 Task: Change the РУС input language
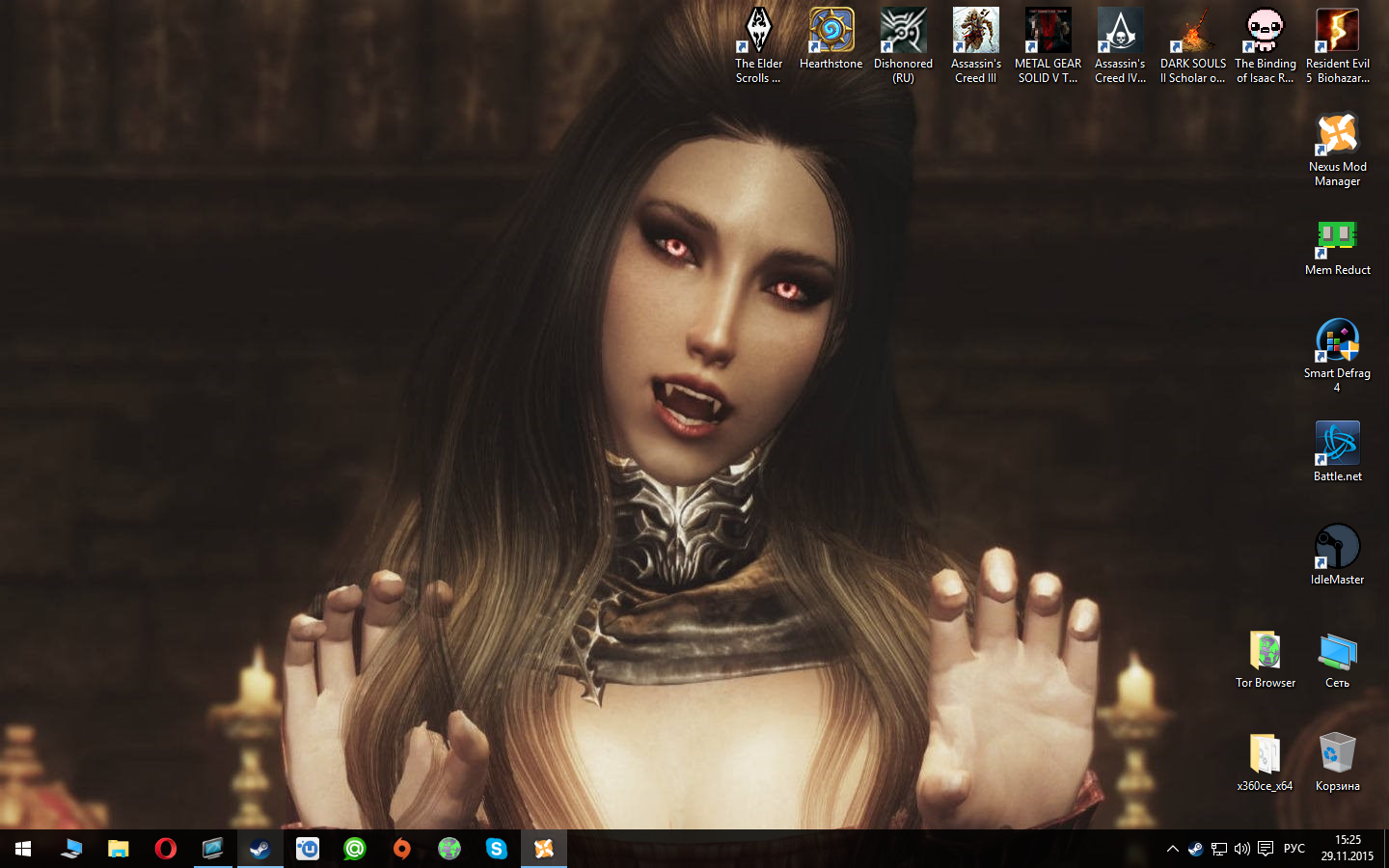pos(1294,849)
